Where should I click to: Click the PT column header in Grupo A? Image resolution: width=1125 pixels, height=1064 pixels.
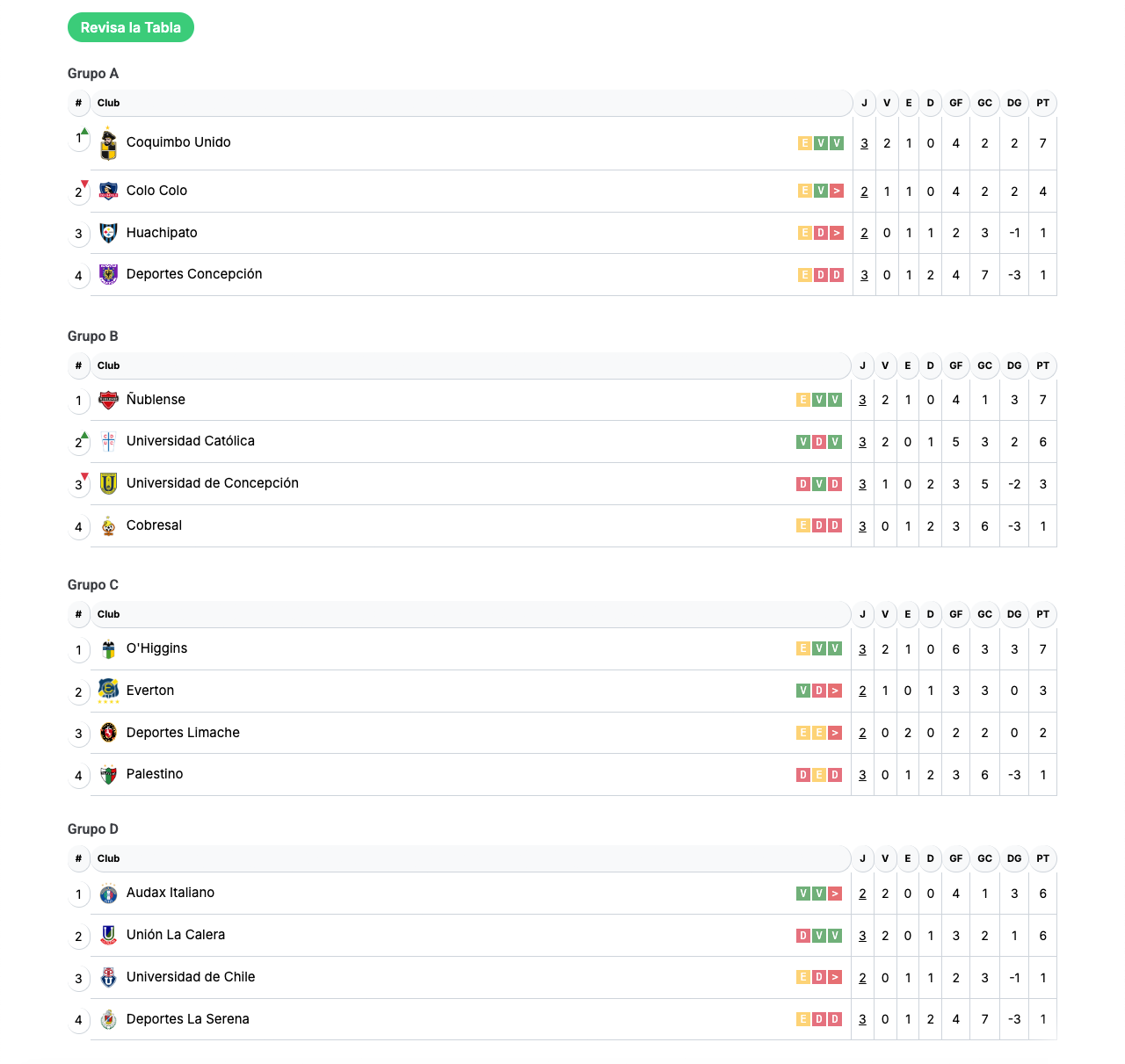coord(1042,103)
